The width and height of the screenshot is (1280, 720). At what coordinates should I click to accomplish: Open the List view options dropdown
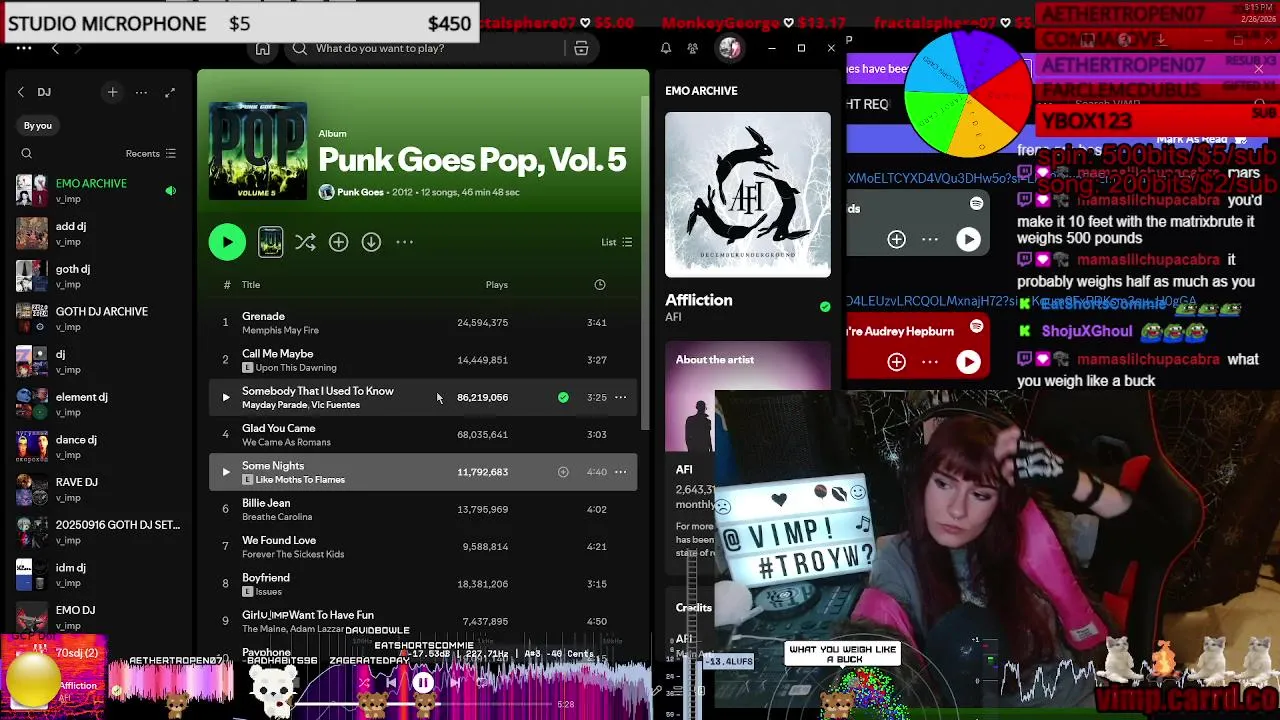click(x=616, y=242)
